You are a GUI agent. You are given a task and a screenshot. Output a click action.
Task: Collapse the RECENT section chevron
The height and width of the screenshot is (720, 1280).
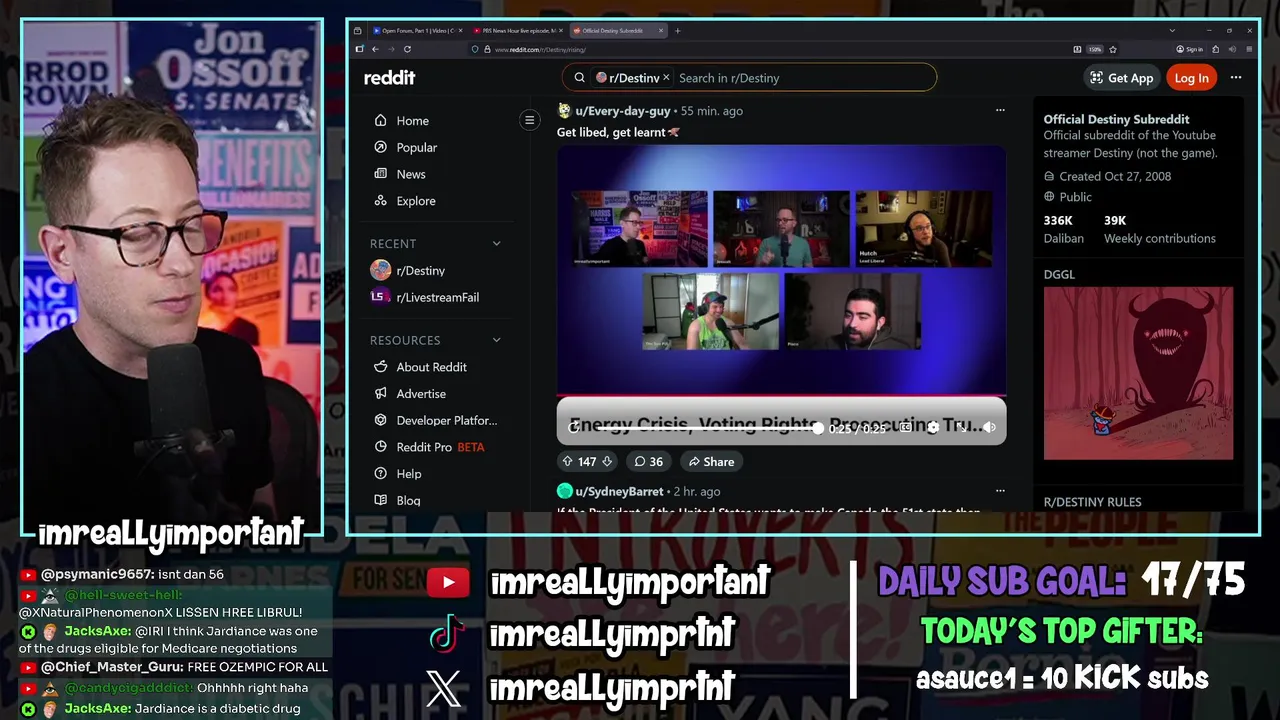point(496,244)
